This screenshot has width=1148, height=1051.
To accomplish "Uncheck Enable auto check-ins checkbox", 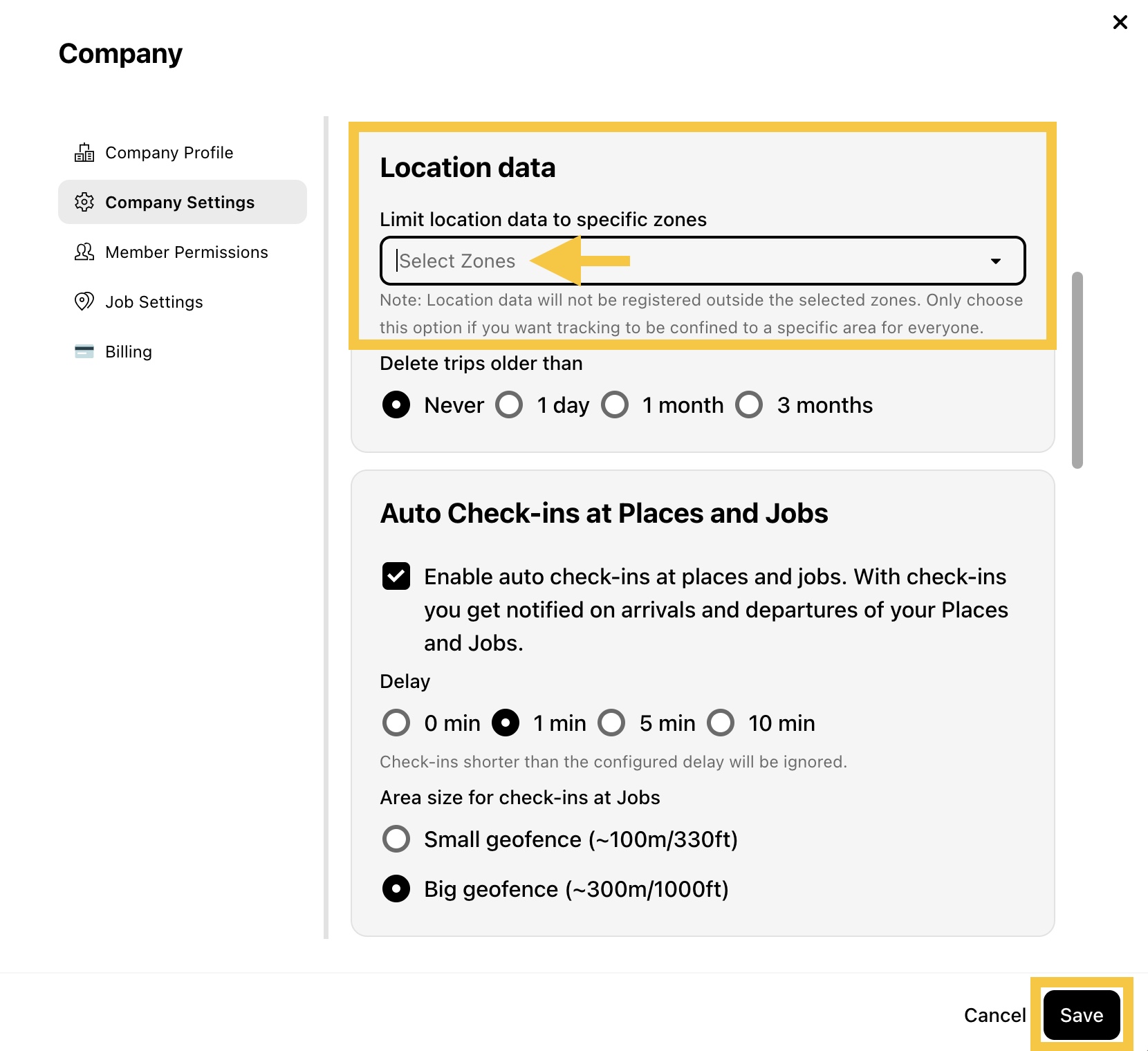I will [x=396, y=576].
